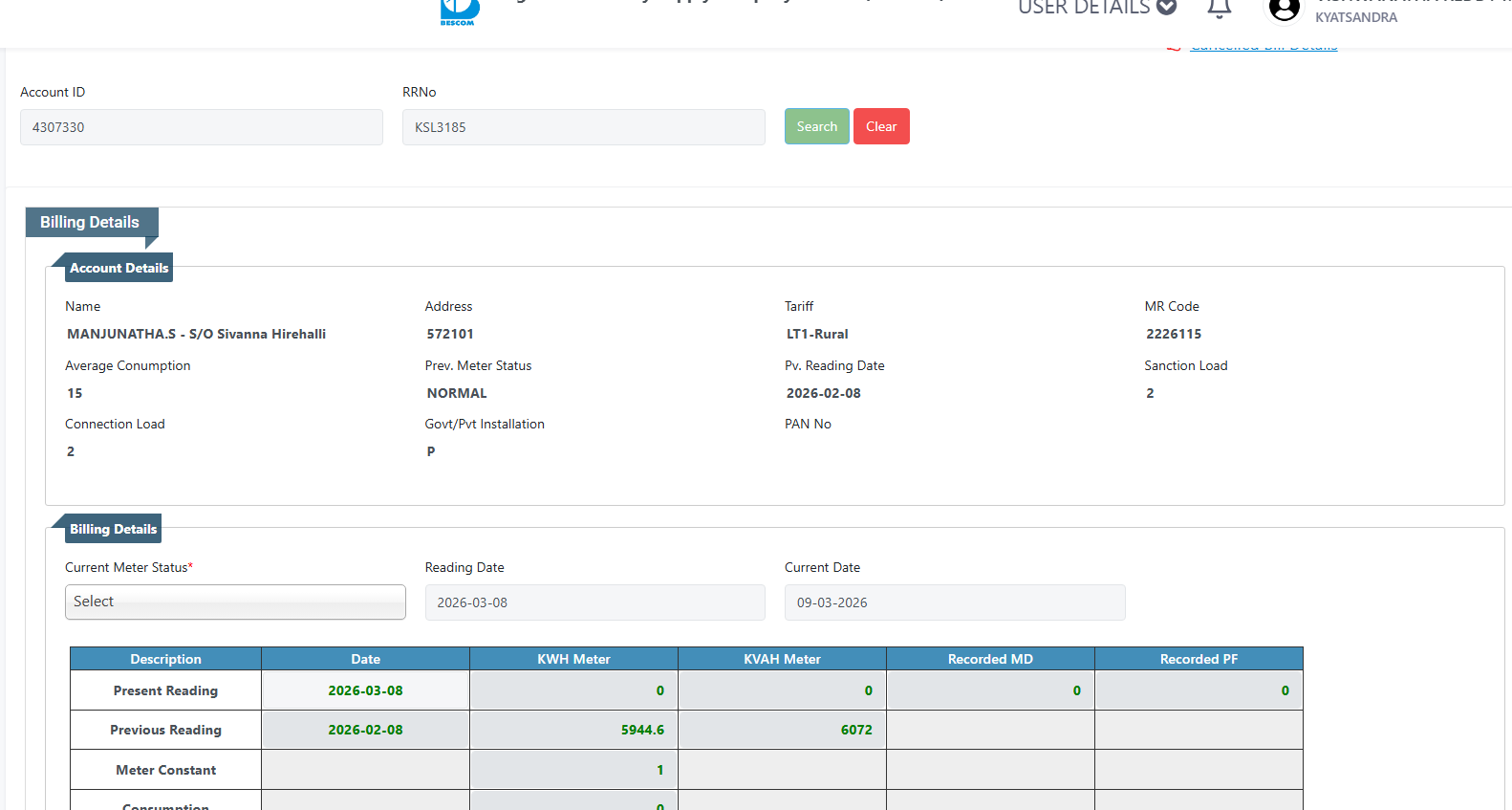This screenshot has width=1512, height=810.
Task: Click the BESCOM logo
Action: pyautogui.click(x=459, y=12)
